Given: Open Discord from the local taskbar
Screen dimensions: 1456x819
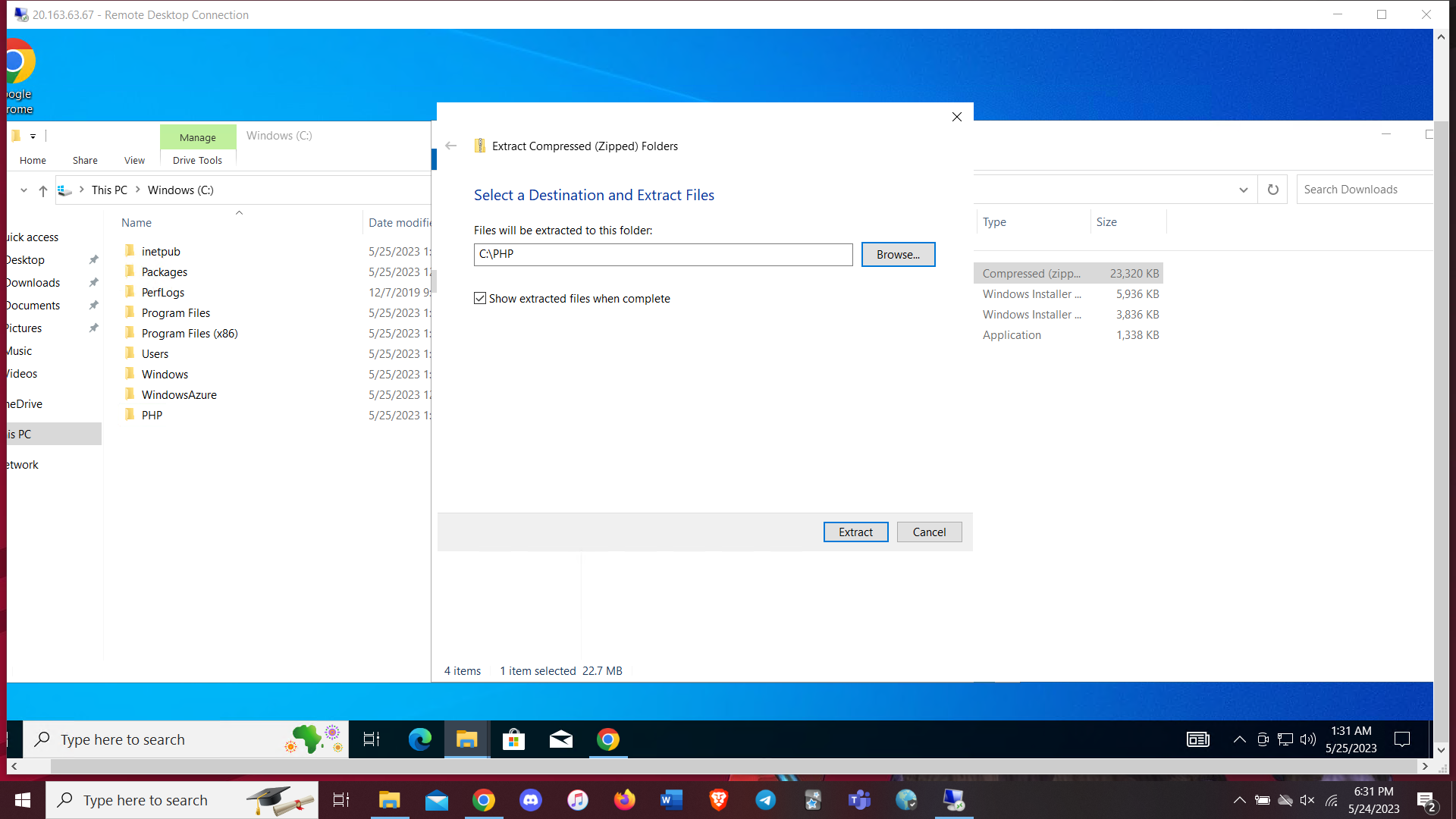Looking at the screenshot, I should [531, 800].
